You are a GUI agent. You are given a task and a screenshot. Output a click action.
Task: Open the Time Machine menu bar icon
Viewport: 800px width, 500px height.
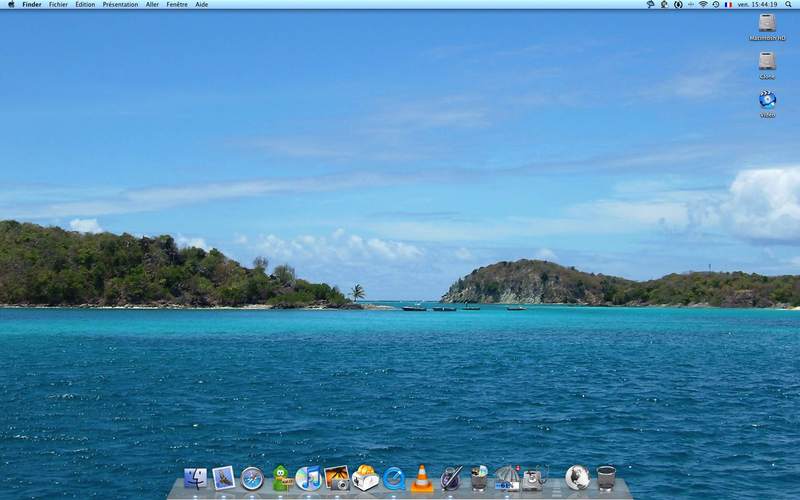point(716,4)
